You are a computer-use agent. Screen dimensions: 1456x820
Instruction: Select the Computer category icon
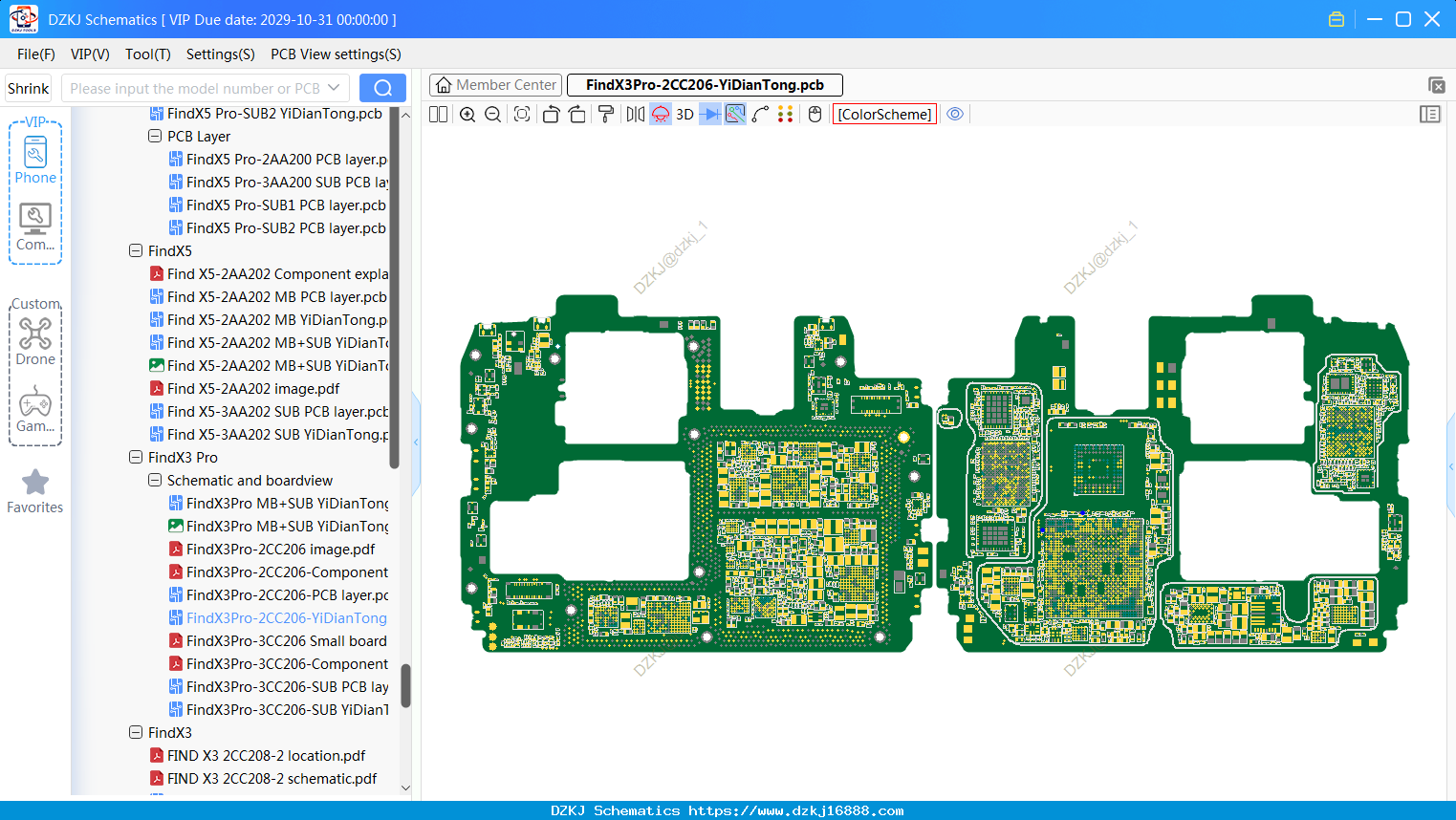[35, 227]
